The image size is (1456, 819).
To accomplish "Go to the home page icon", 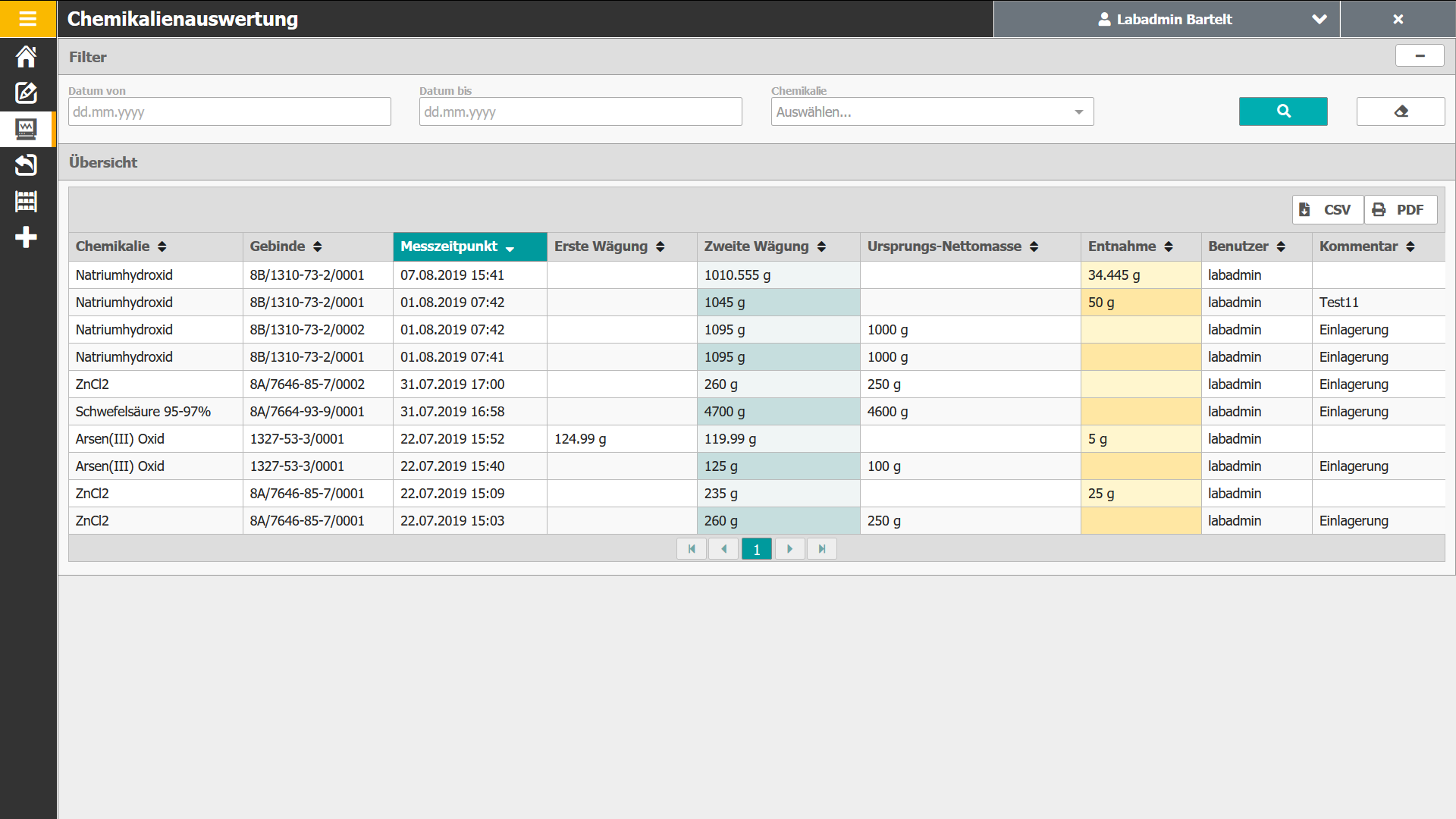I will tap(27, 57).
